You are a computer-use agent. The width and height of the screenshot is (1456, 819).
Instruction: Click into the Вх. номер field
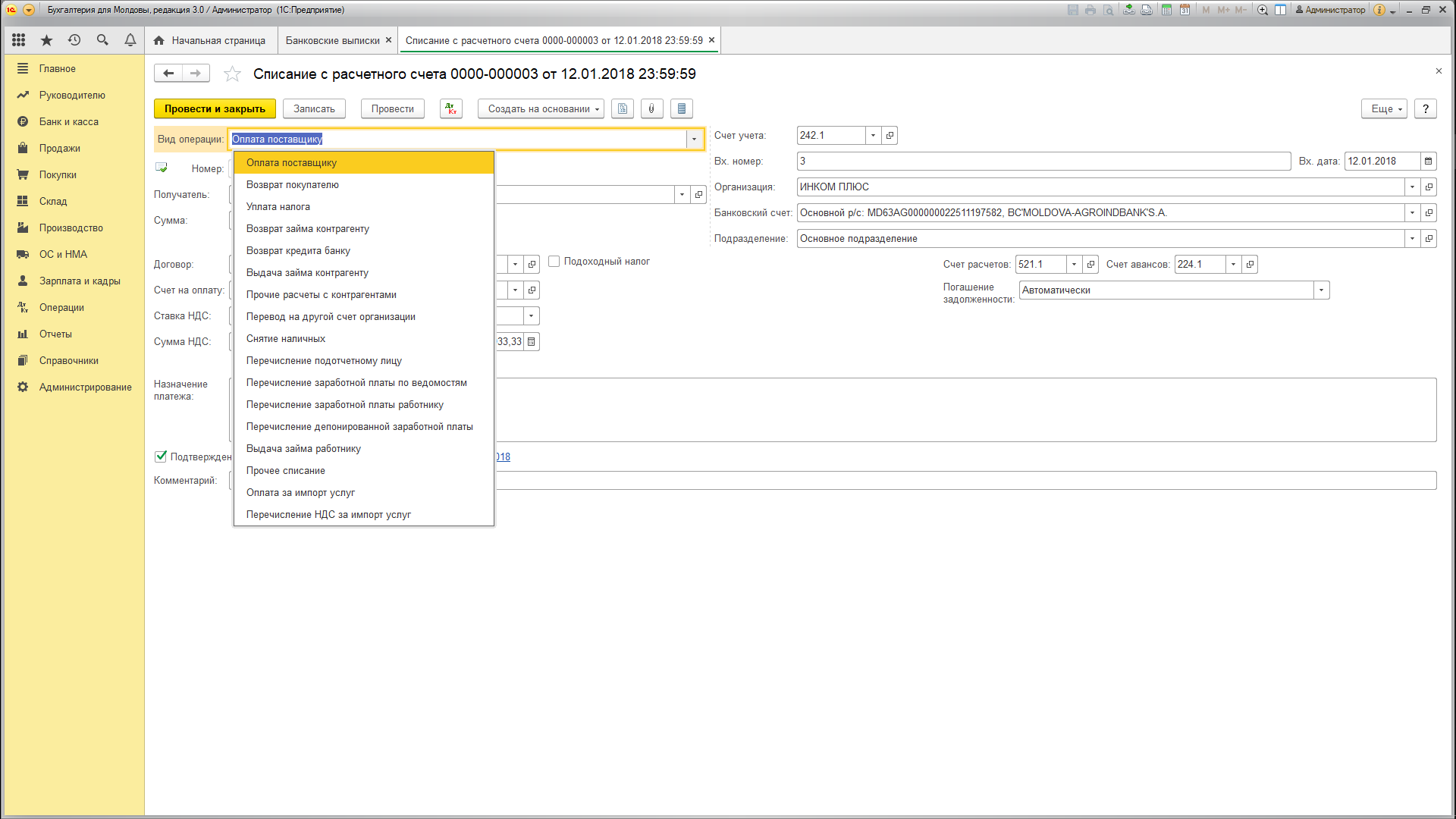1043,161
